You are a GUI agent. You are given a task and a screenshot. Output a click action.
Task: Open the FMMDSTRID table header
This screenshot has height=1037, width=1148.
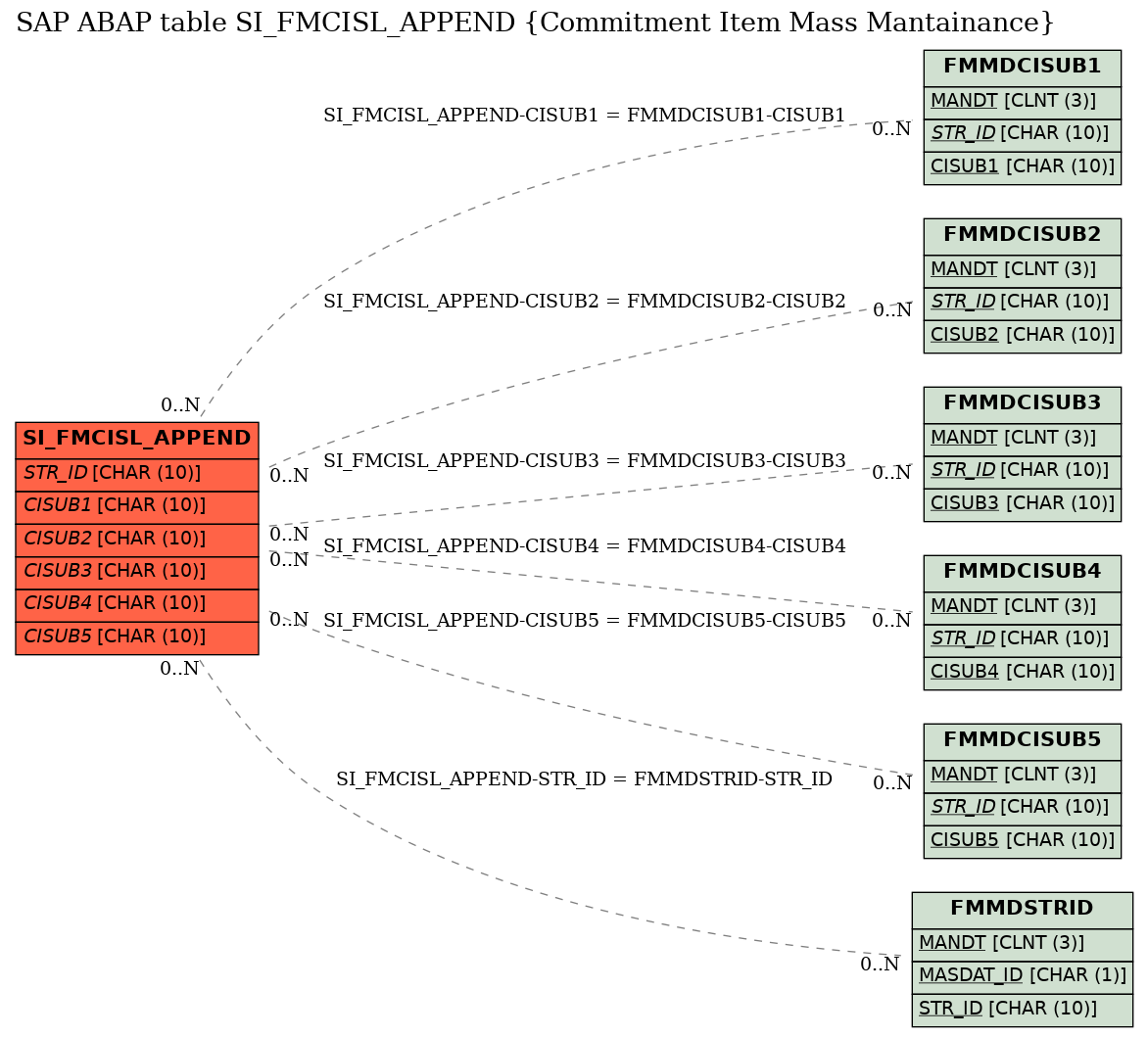point(1022,911)
